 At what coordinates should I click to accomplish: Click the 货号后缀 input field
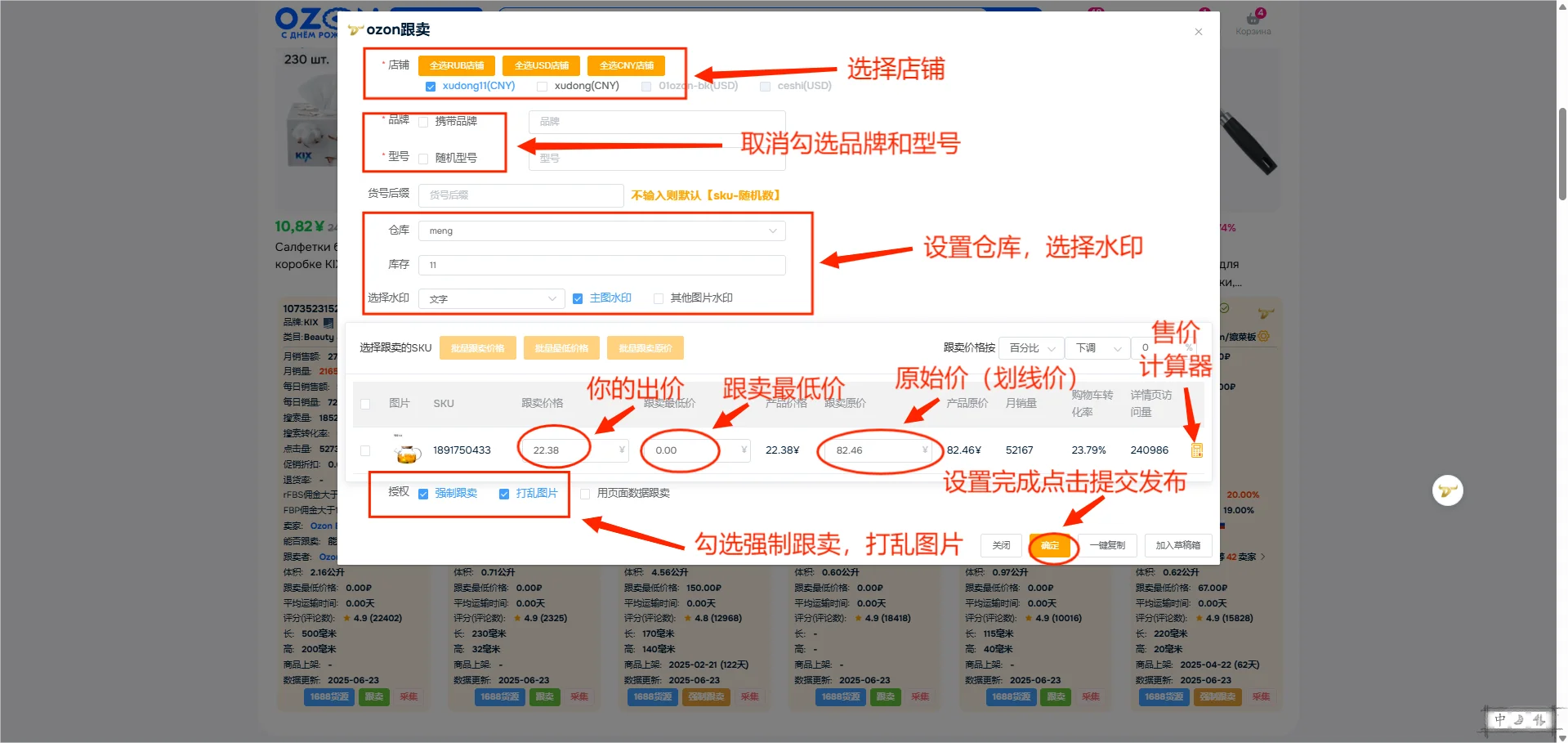click(520, 195)
